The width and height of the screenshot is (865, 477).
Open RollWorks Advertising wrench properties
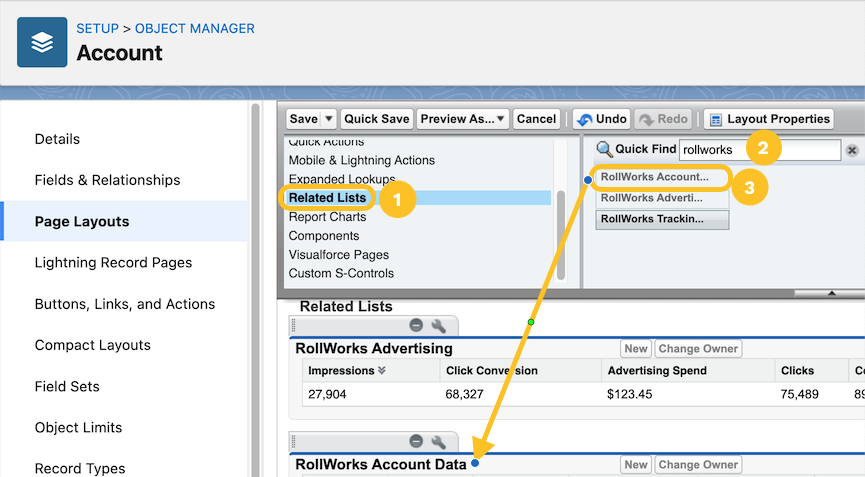[x=439, y=326]
